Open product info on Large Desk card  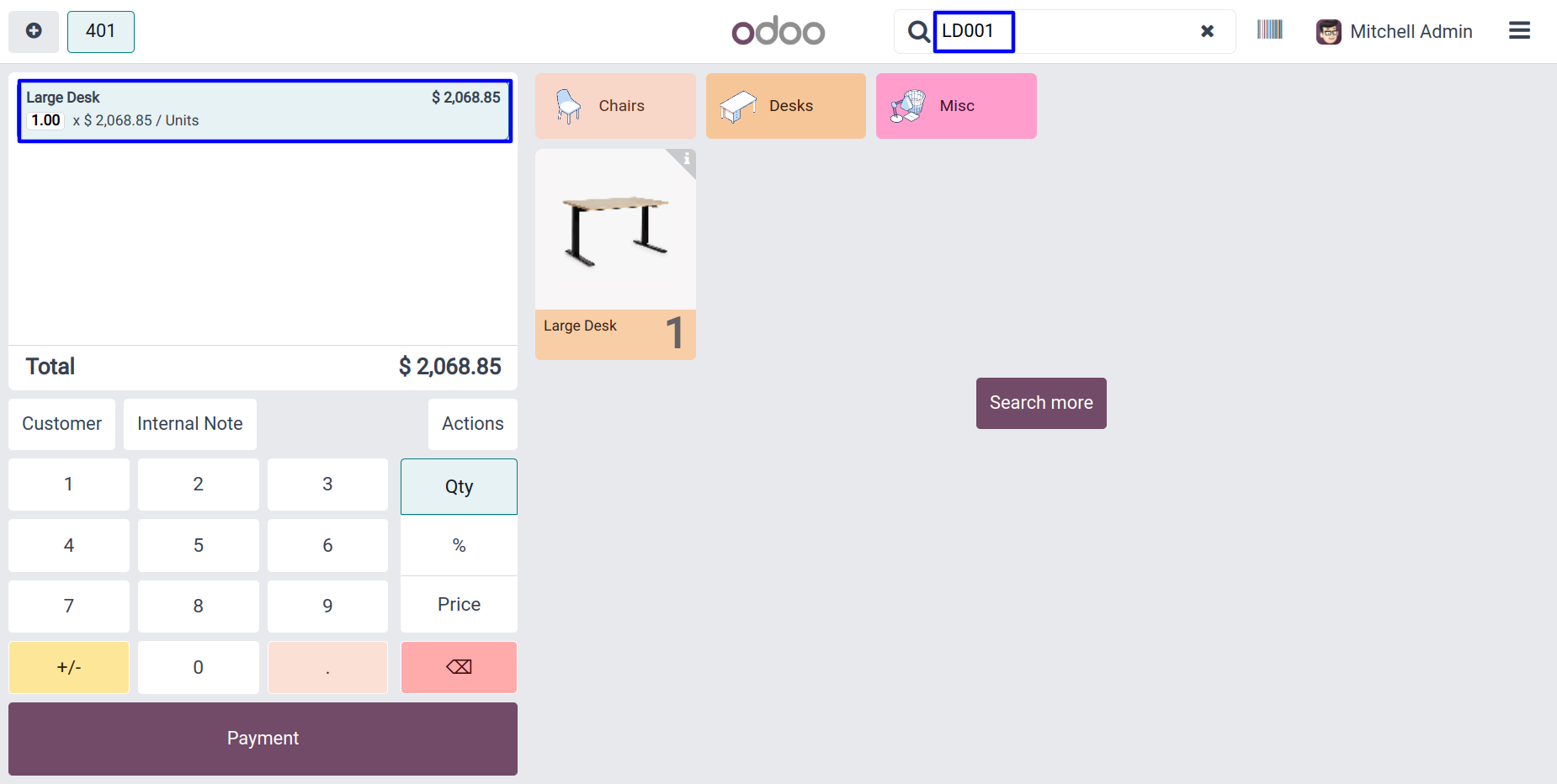tap(687, 158)
